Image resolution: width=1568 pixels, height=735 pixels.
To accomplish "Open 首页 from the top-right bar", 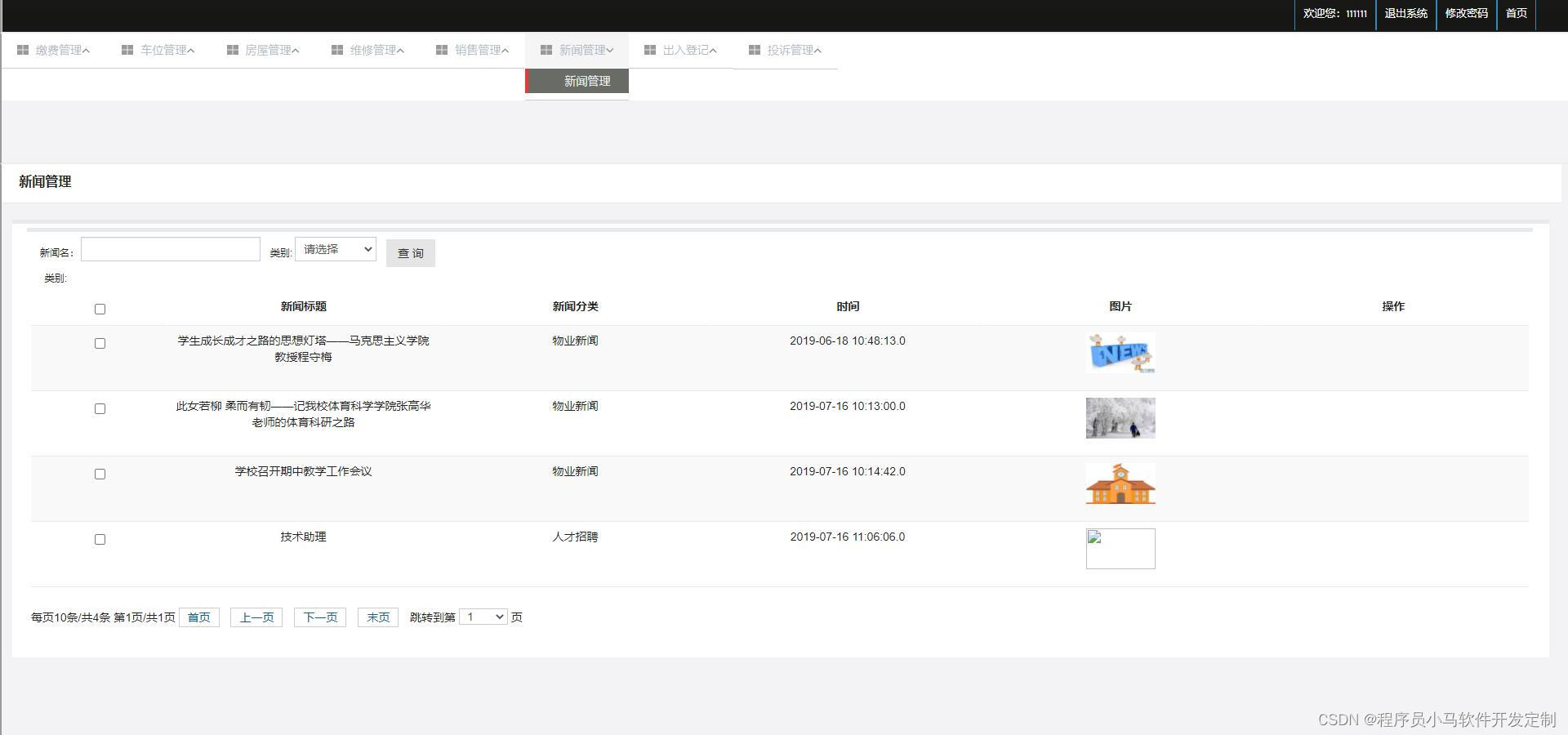I will [x=1516, y=13].
